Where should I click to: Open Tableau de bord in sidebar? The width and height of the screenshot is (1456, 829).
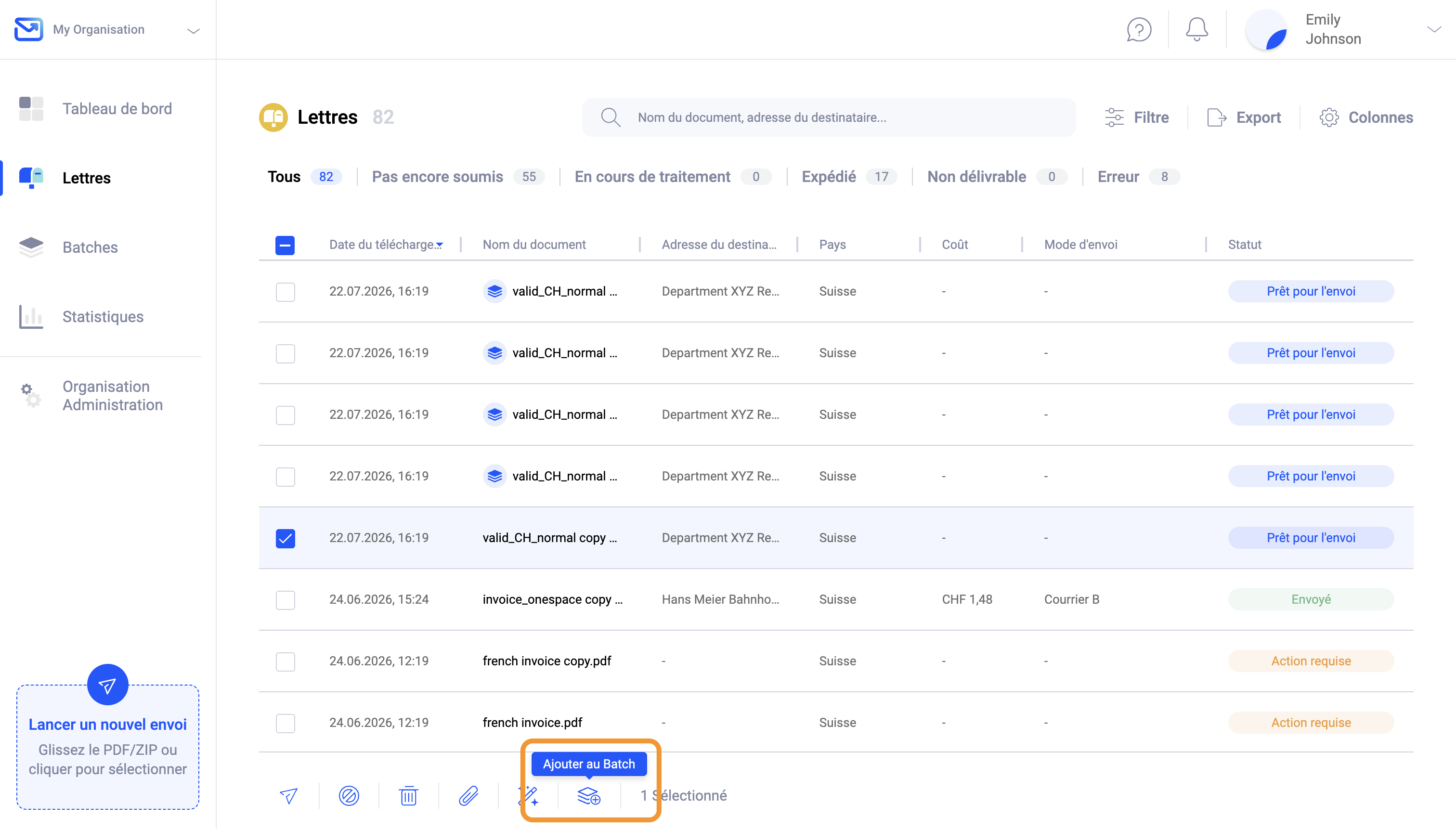96,109
